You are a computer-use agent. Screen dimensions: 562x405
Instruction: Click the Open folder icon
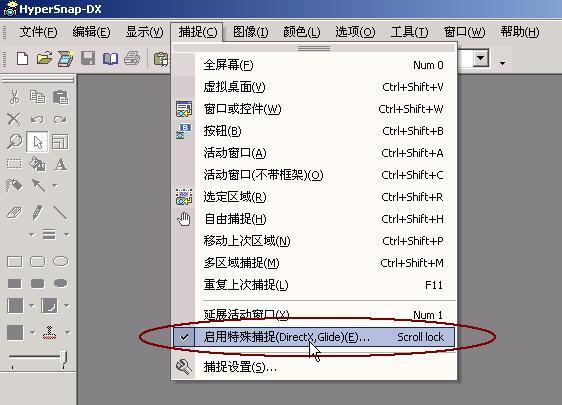click(x=44, y=58)
